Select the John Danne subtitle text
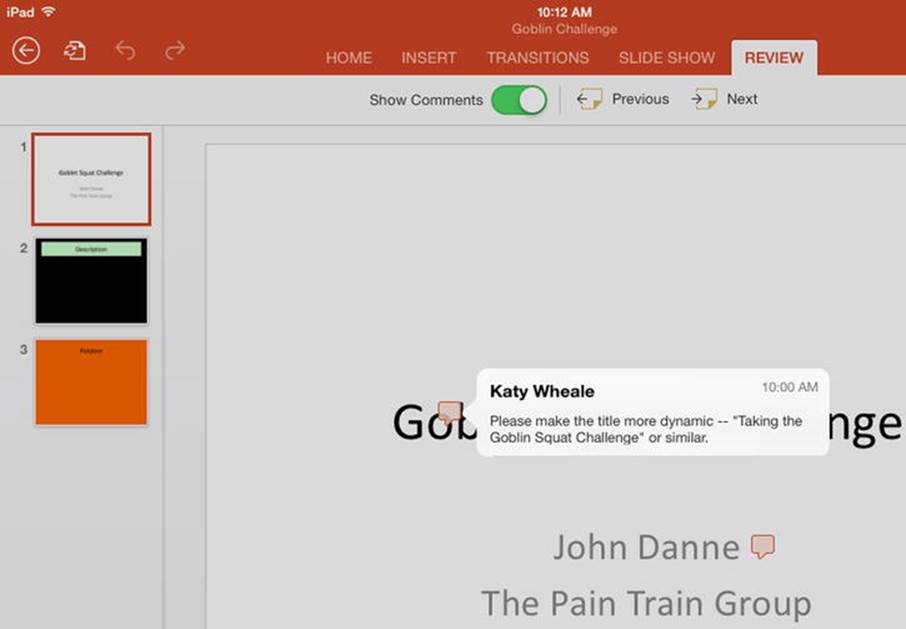 click(646, 547)
